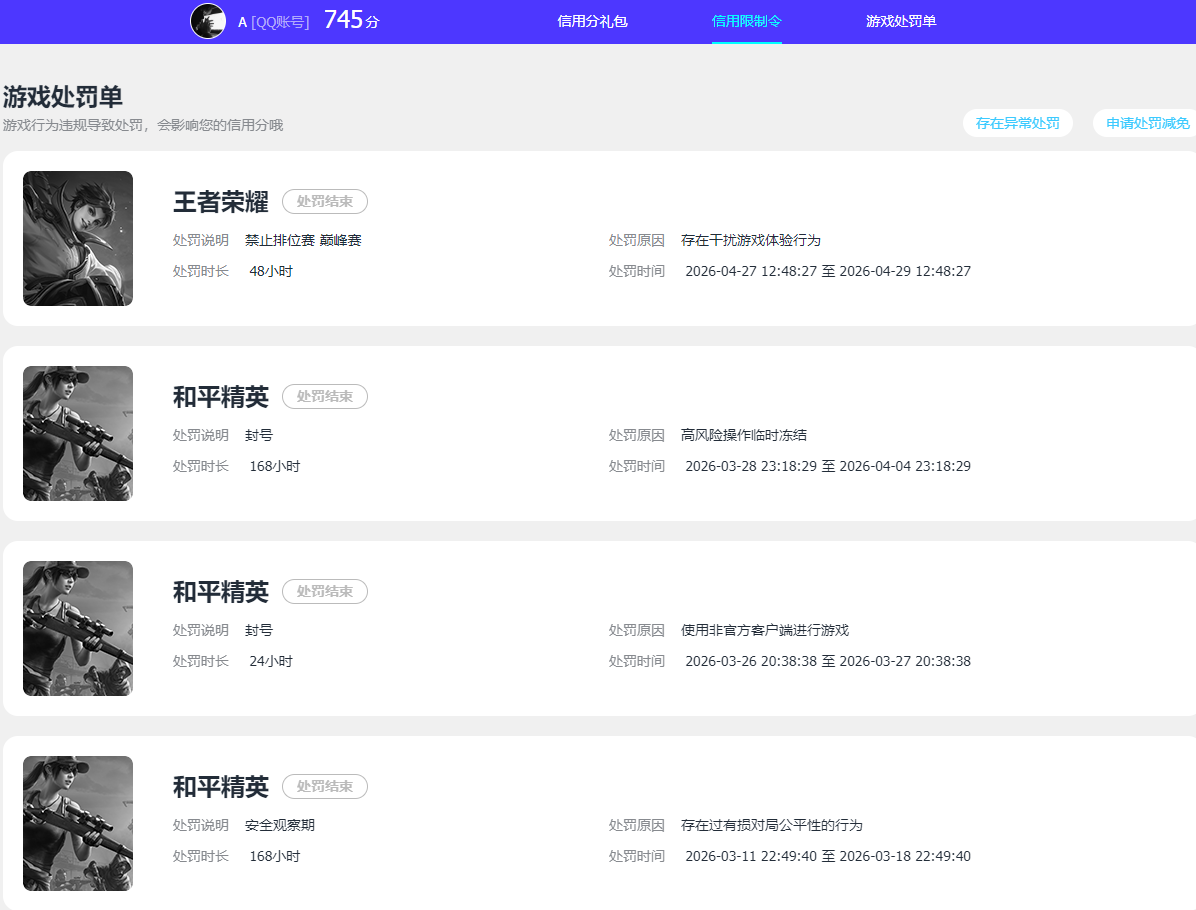Click 处罚结束 badge on 使用非官方客户端 card
The height and width of the screenshot is (910, 1196).
(x=325, y=591)
